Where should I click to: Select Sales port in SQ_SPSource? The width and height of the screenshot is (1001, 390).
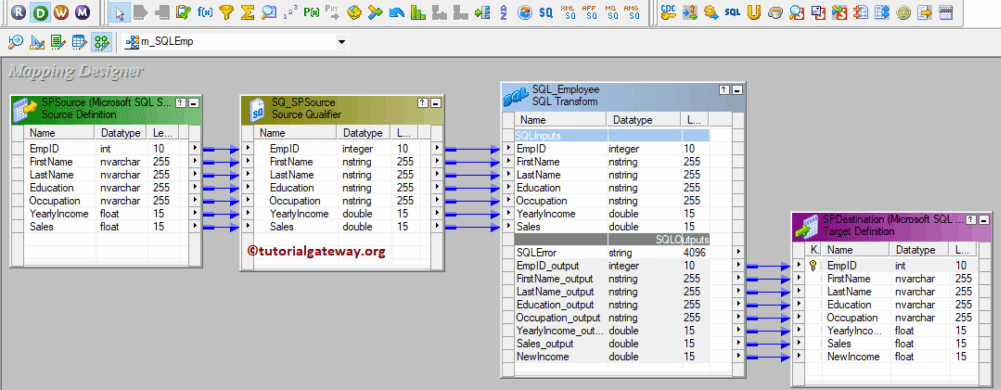pos(342,227)
